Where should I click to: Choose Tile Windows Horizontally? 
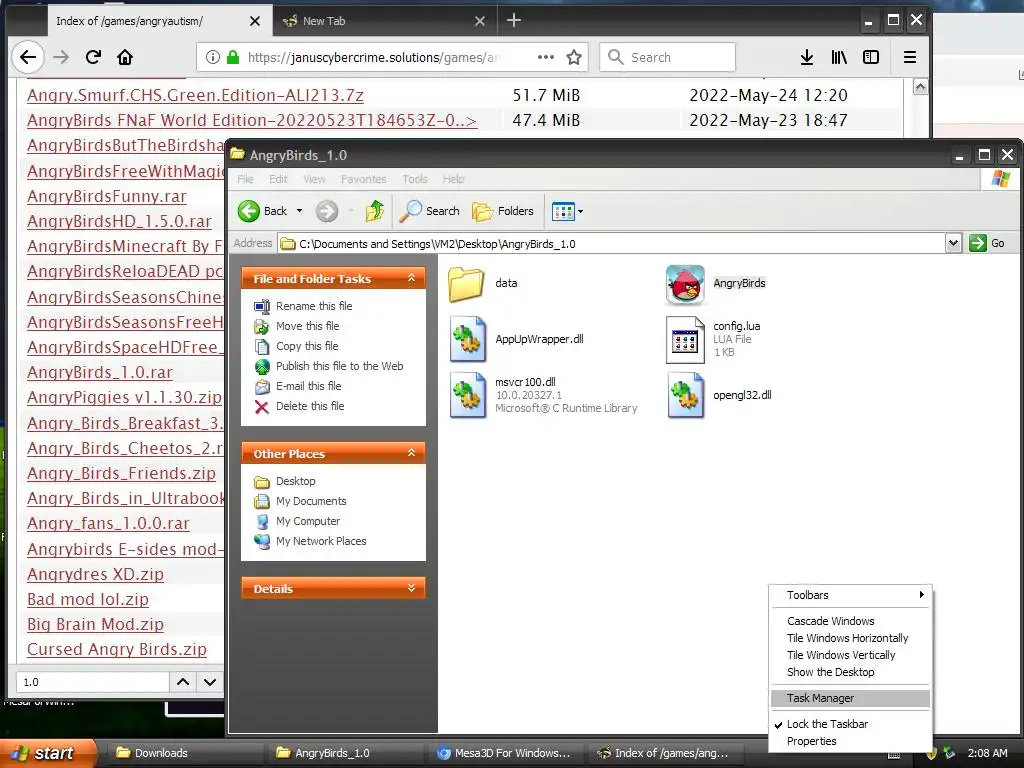pos(850,638)
